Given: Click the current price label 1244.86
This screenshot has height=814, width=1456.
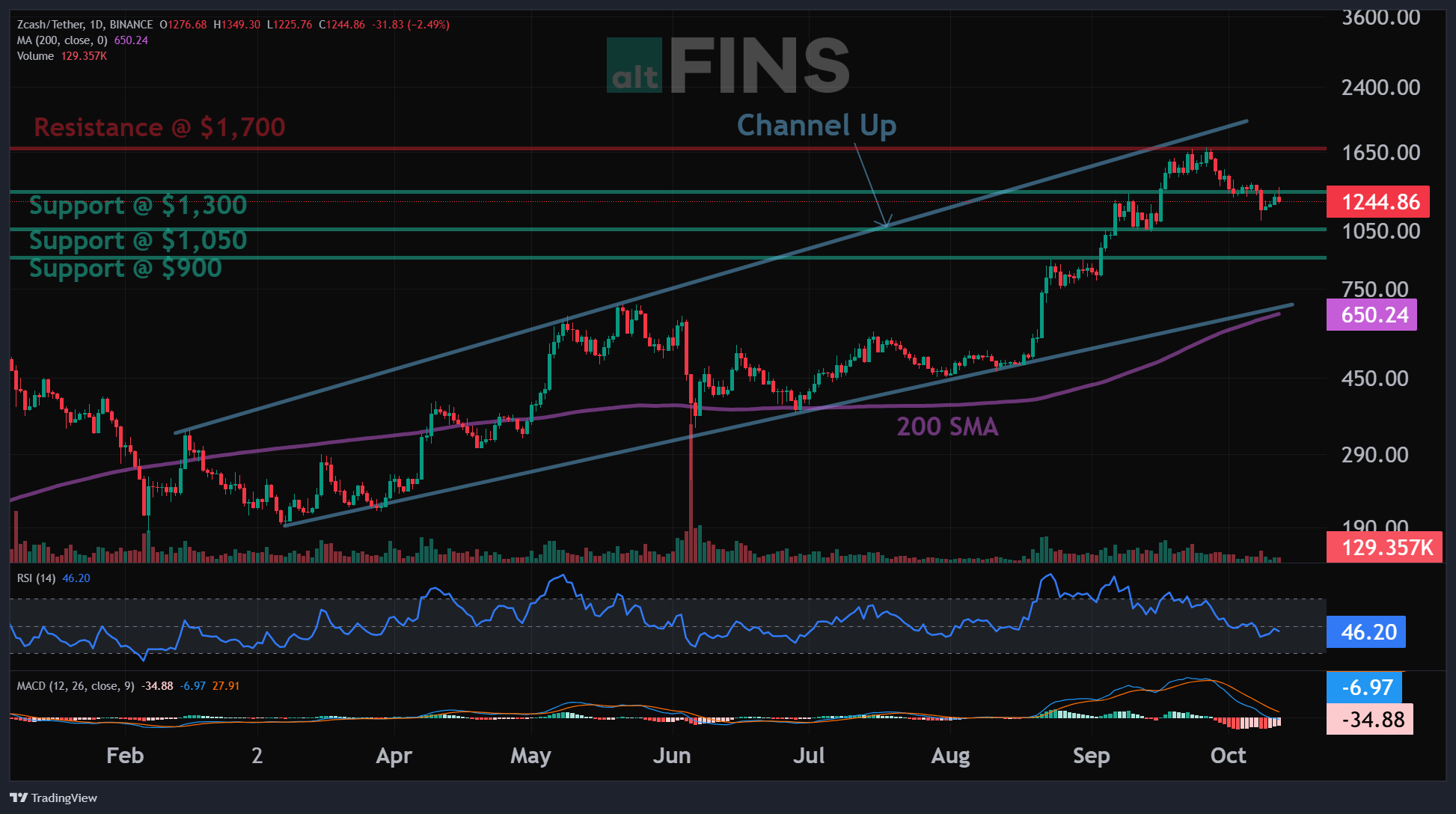Looking at the screenshot, I should (x=1377, y=202).
